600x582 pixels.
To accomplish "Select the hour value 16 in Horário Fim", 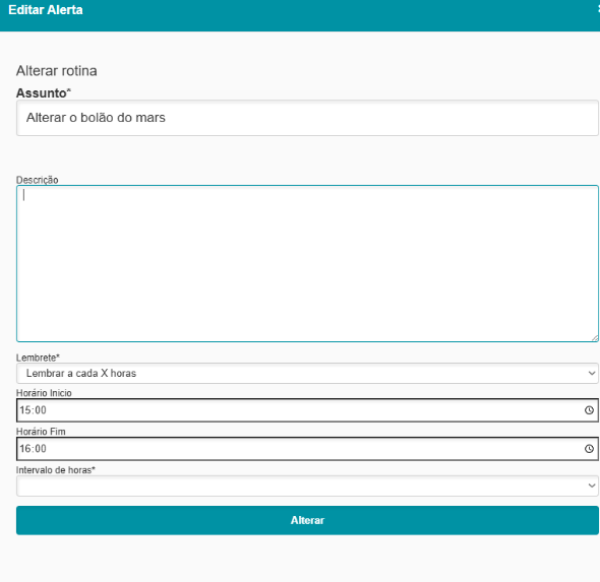I will pos(24,449).
